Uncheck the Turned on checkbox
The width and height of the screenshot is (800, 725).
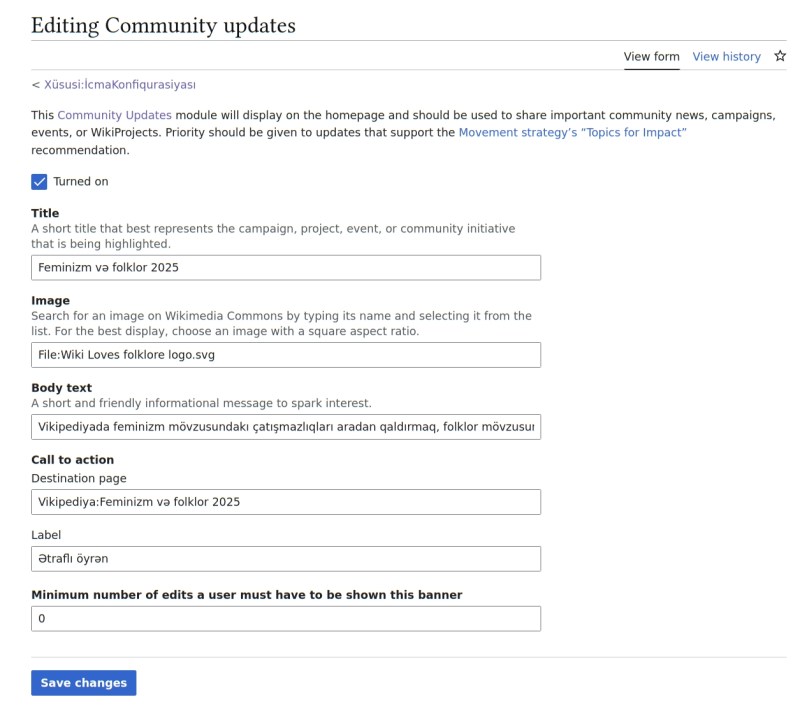[x=39, y=182]
